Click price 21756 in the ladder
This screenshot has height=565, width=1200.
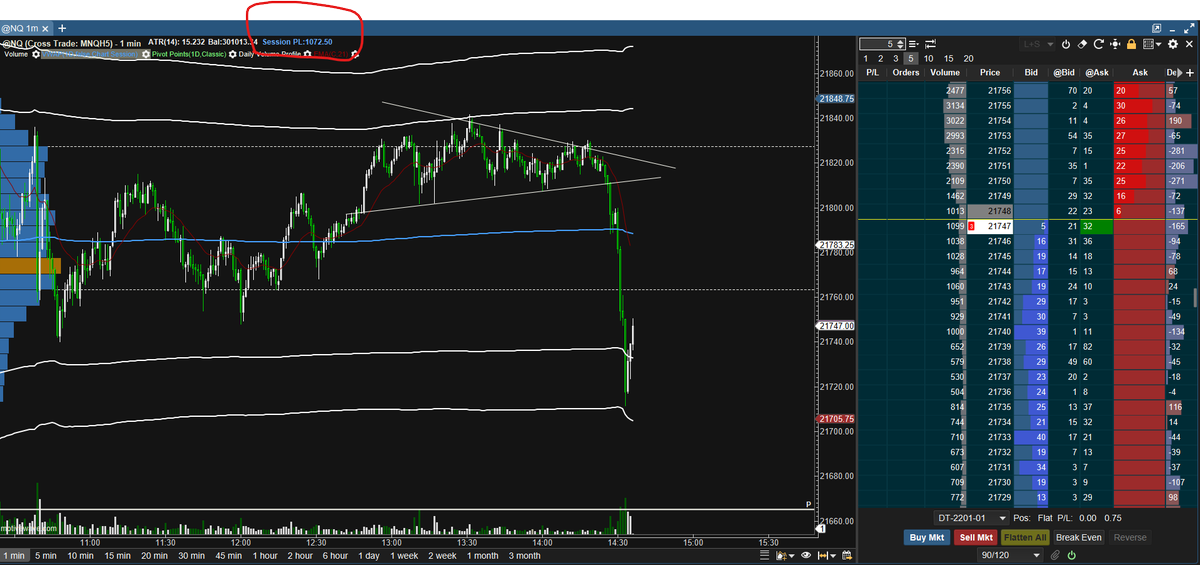[999, 91]
